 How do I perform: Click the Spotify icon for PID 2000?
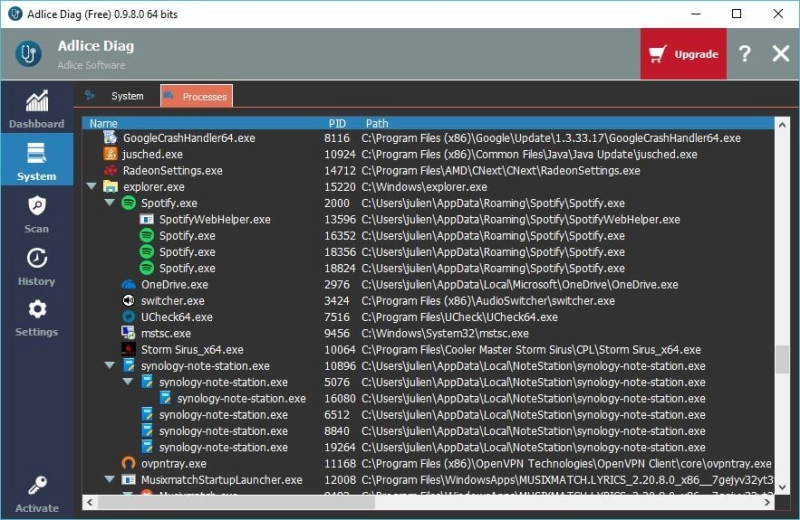(129, 203)
